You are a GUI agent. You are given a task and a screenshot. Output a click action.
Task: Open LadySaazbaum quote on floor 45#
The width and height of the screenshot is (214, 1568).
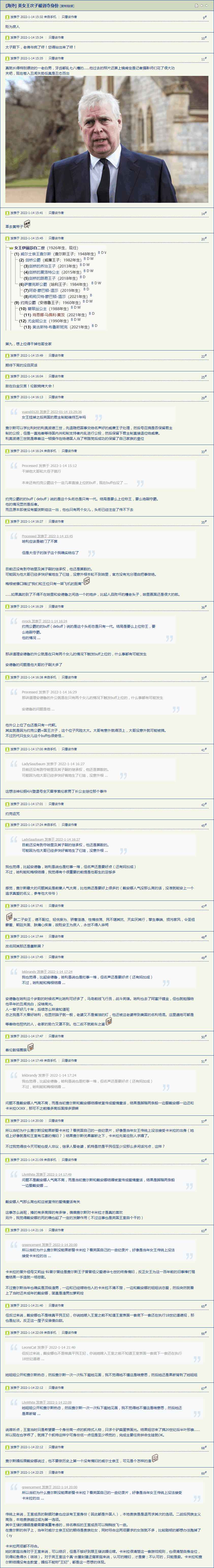[x=51, y=839]
